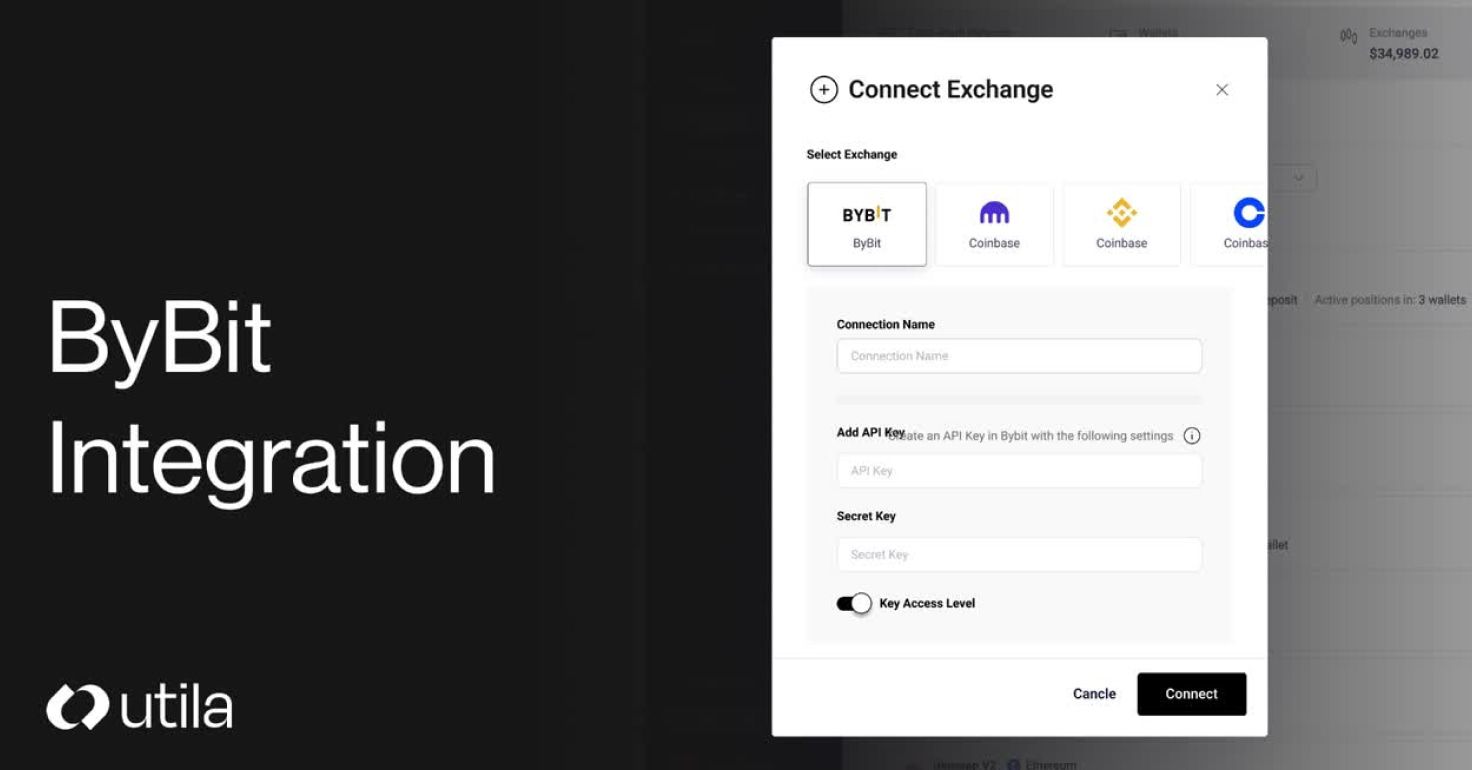Toggle the Key Access Level switch
Image resolution: width=1472 pixels, height=770 pixels.
(x=854, y=603)
